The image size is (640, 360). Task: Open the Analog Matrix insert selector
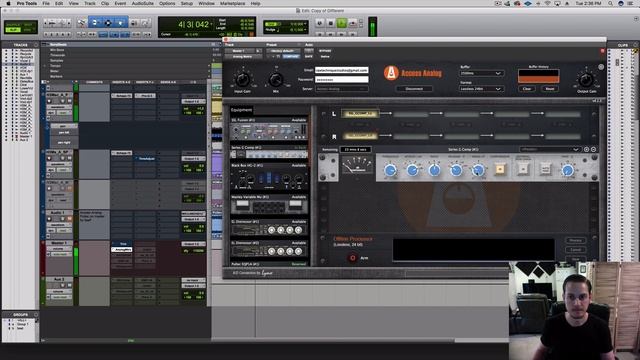243,56
